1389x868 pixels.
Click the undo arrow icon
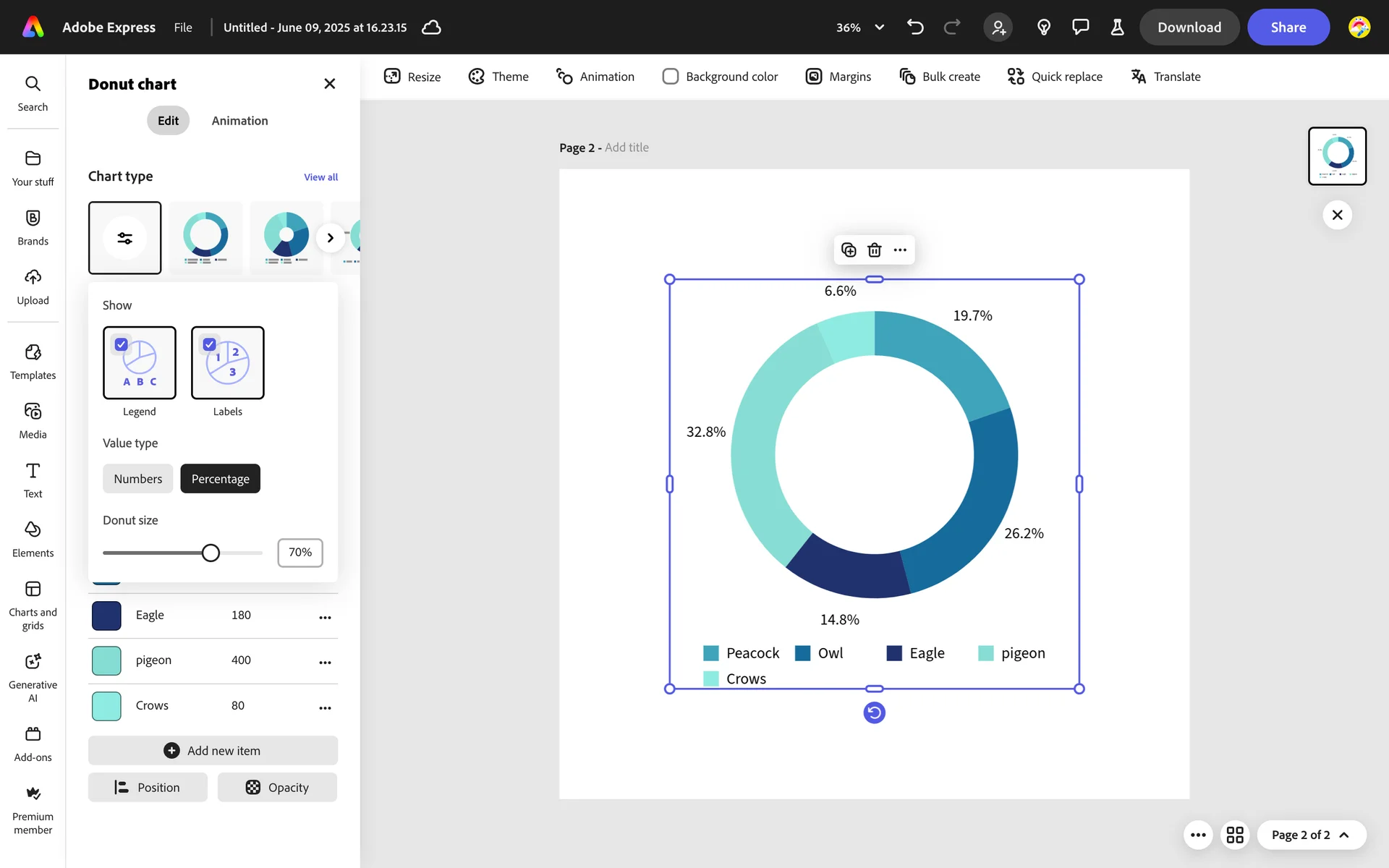(x=915, y=27)
